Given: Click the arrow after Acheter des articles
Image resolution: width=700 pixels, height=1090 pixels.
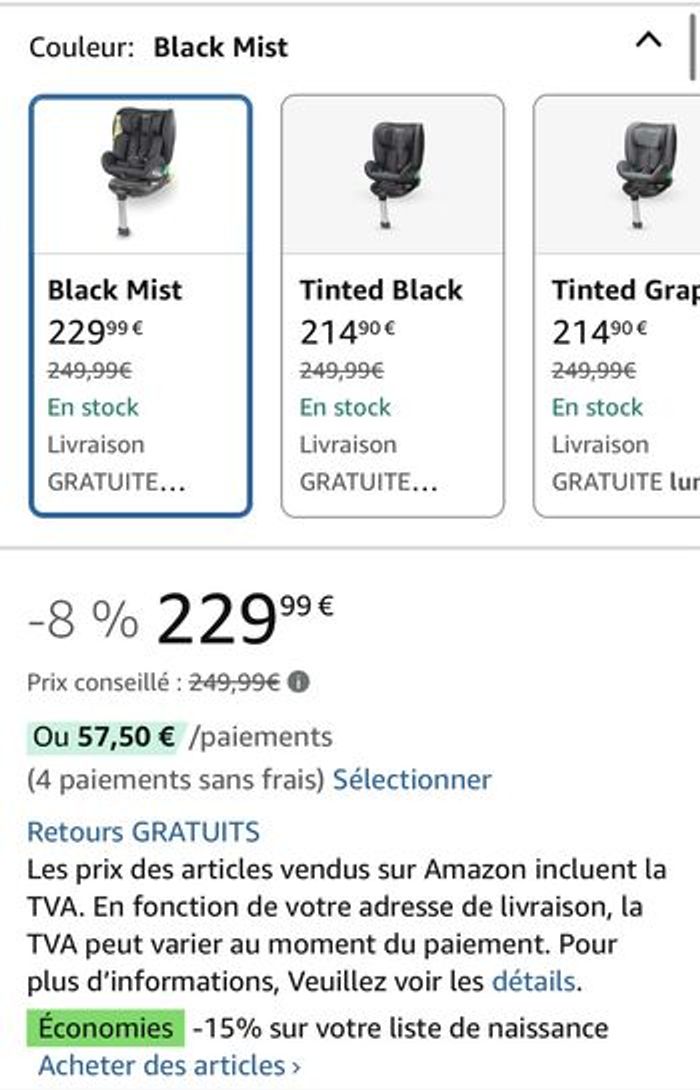Looking at the screenshot, I should (296, 1067).
